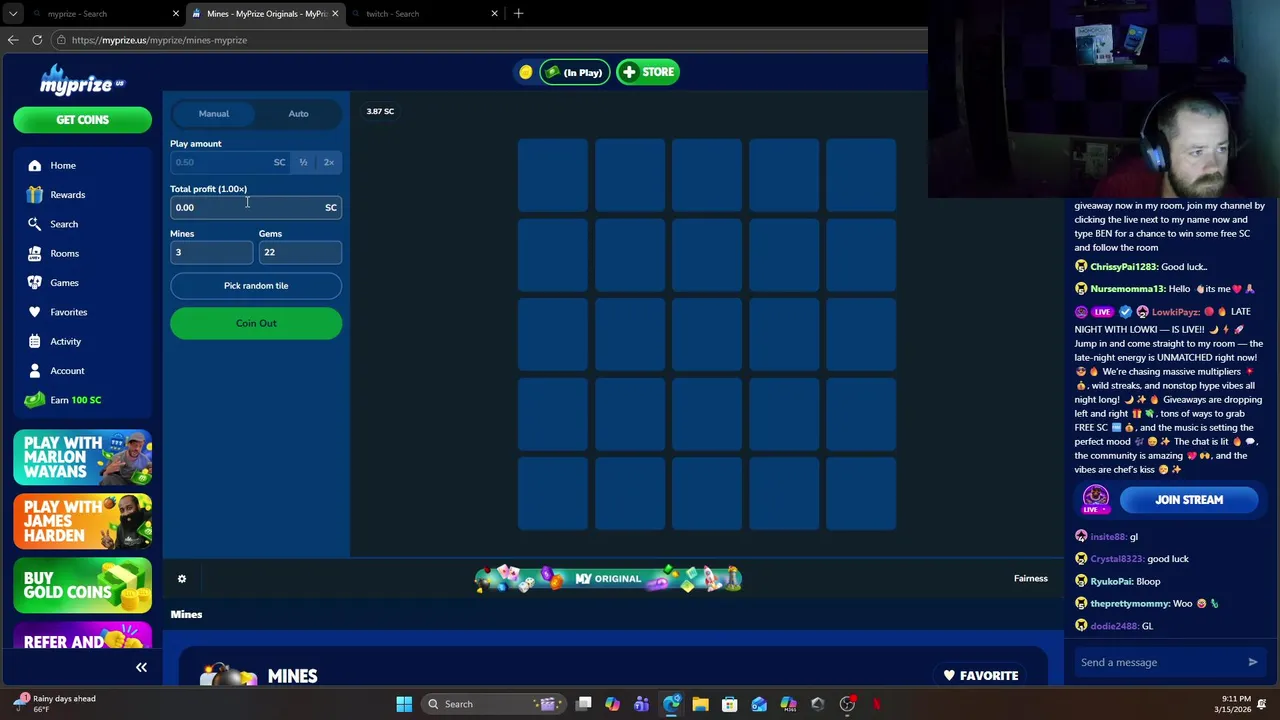
Task: Open game settings gear icon
Action: pos(182,578)
